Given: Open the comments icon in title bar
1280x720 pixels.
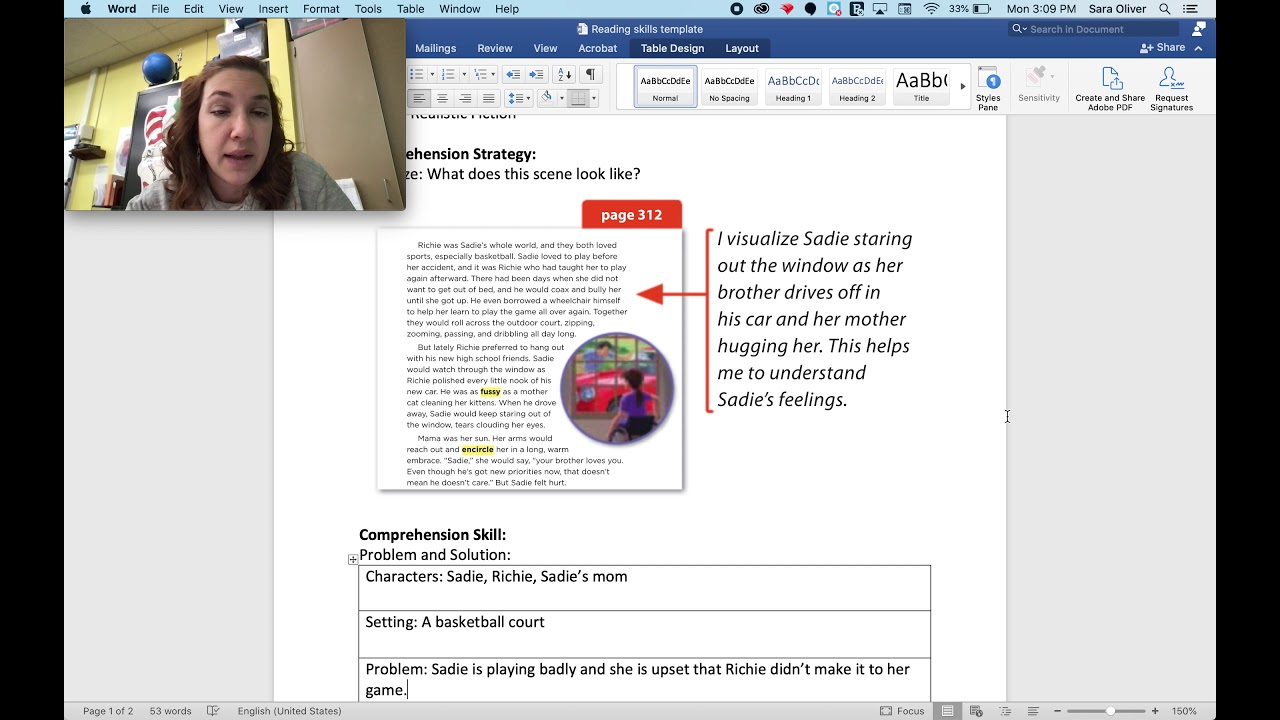Looking at the screenshot, I should pyautogui.click(x=1198, y=29).
